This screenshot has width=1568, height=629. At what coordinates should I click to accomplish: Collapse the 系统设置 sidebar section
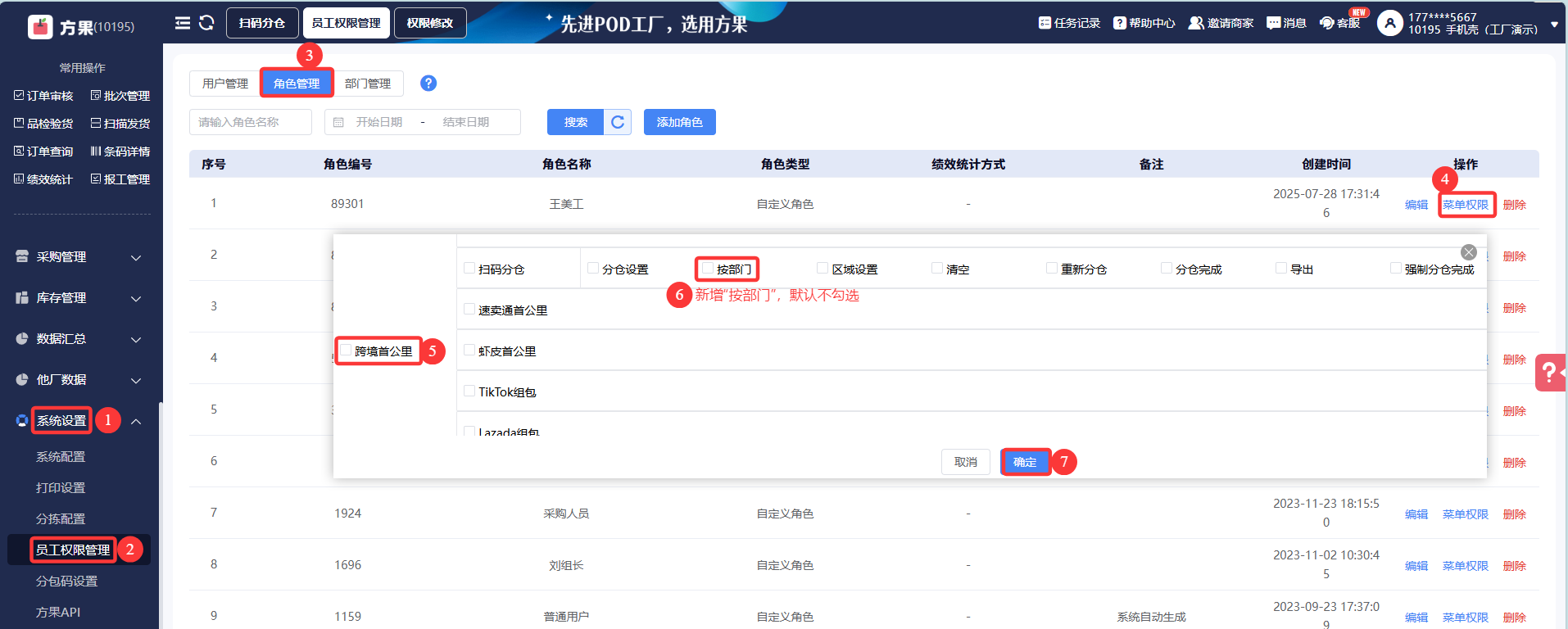click(x=136, y=421)
